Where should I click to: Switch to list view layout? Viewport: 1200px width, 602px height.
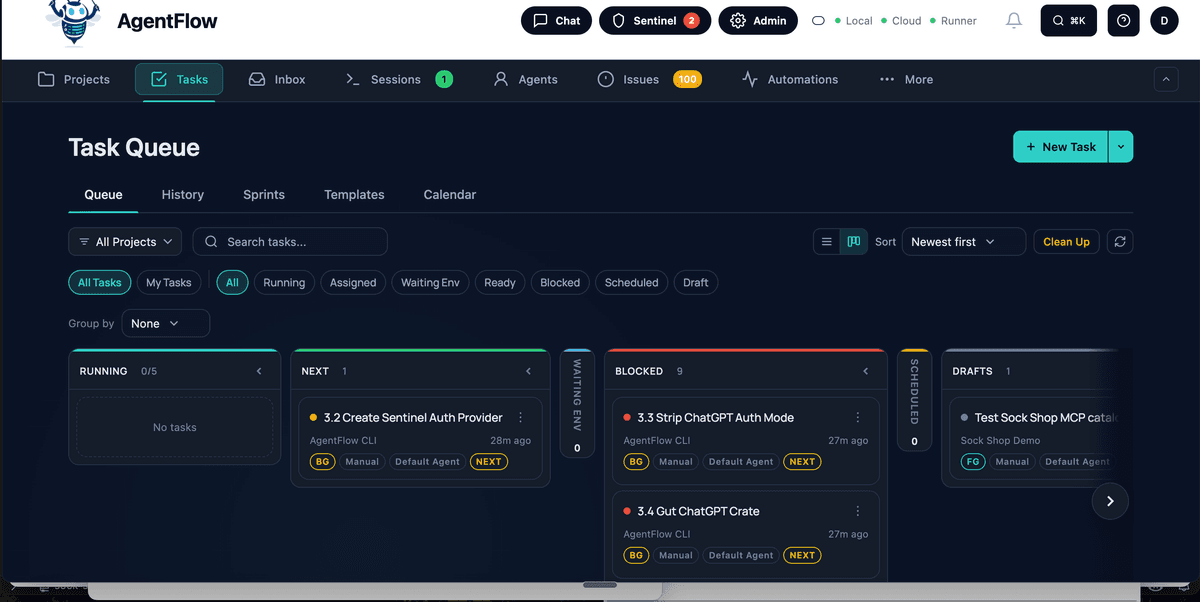point(826,241)
